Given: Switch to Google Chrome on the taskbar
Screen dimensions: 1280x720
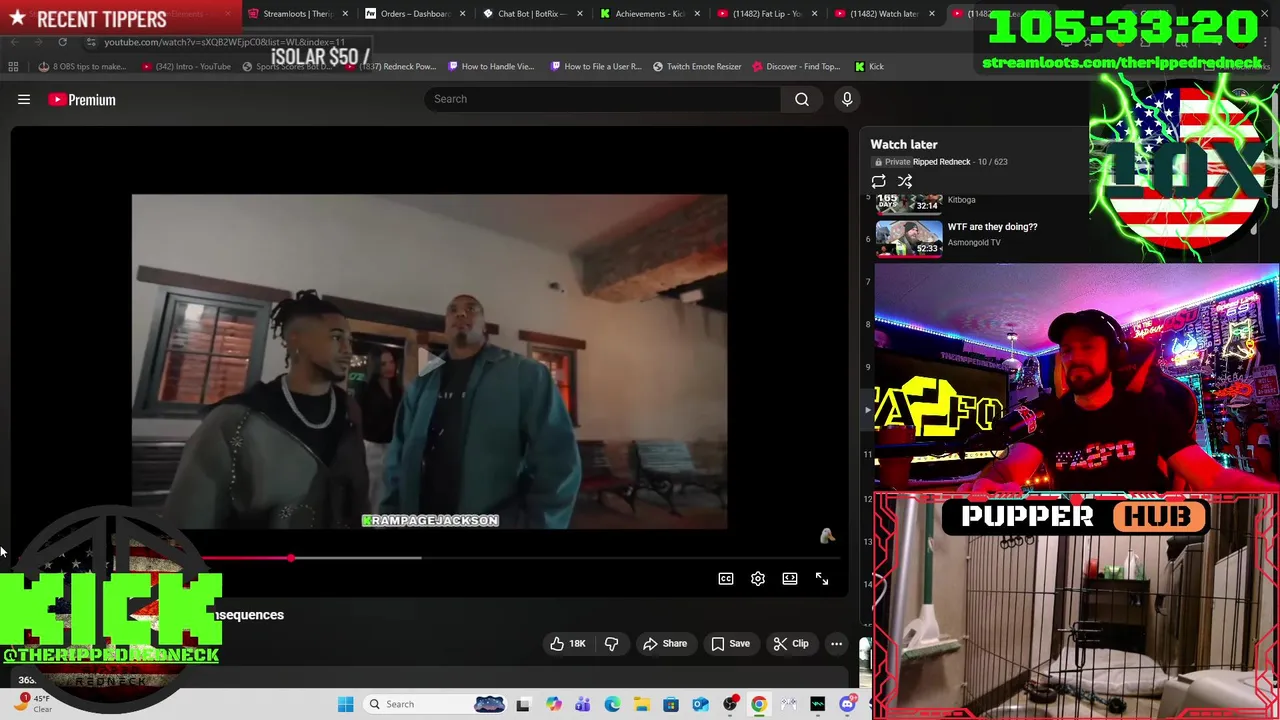Looking at the screenshot, I should coord(759,704).
